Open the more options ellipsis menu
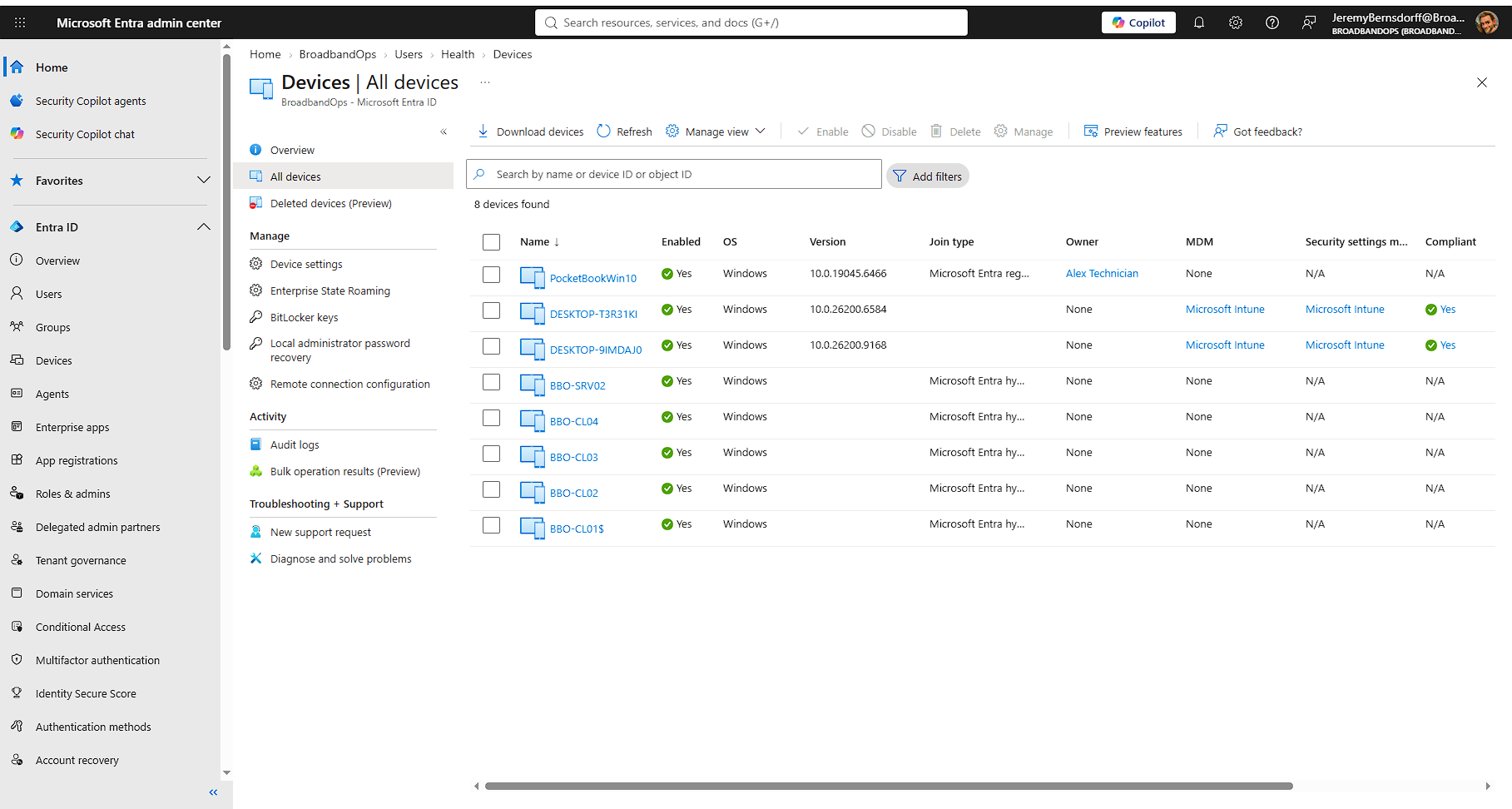Screen dimensions: 1512x809 pos(485,82)
